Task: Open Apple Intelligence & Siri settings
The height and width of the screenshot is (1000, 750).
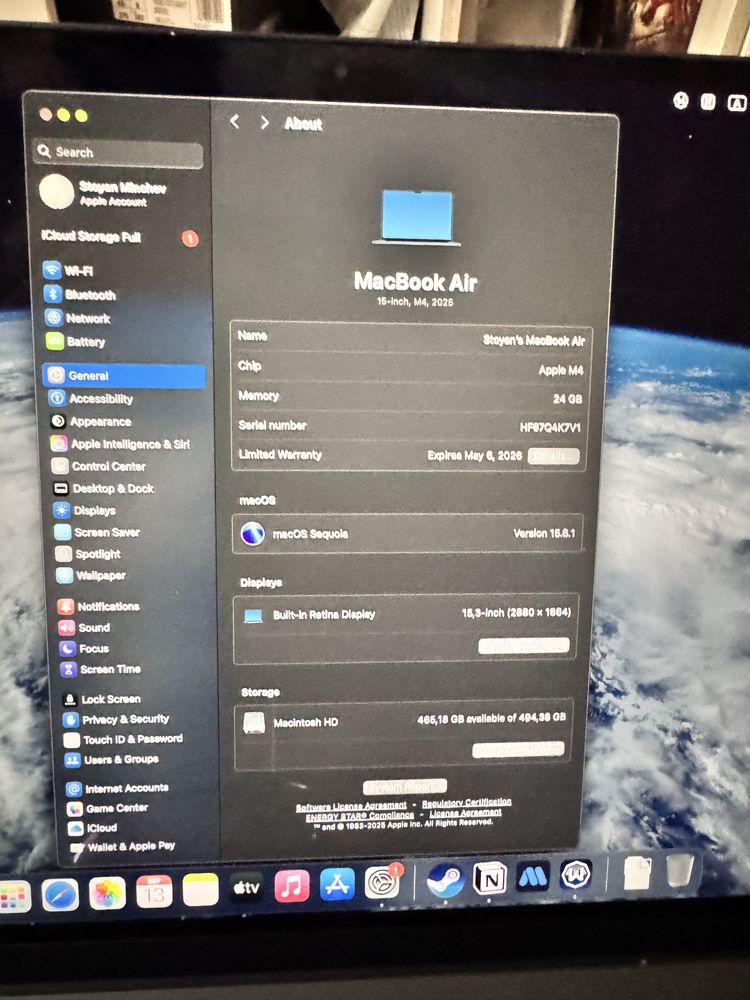Action: [x=121, y=444]
